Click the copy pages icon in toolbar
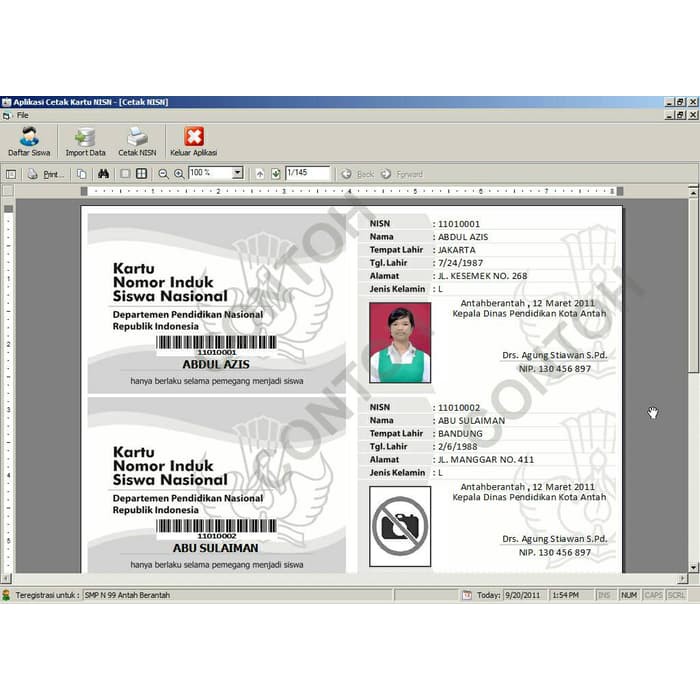Viewport: 700px width, 700px height. click(81, 174)
